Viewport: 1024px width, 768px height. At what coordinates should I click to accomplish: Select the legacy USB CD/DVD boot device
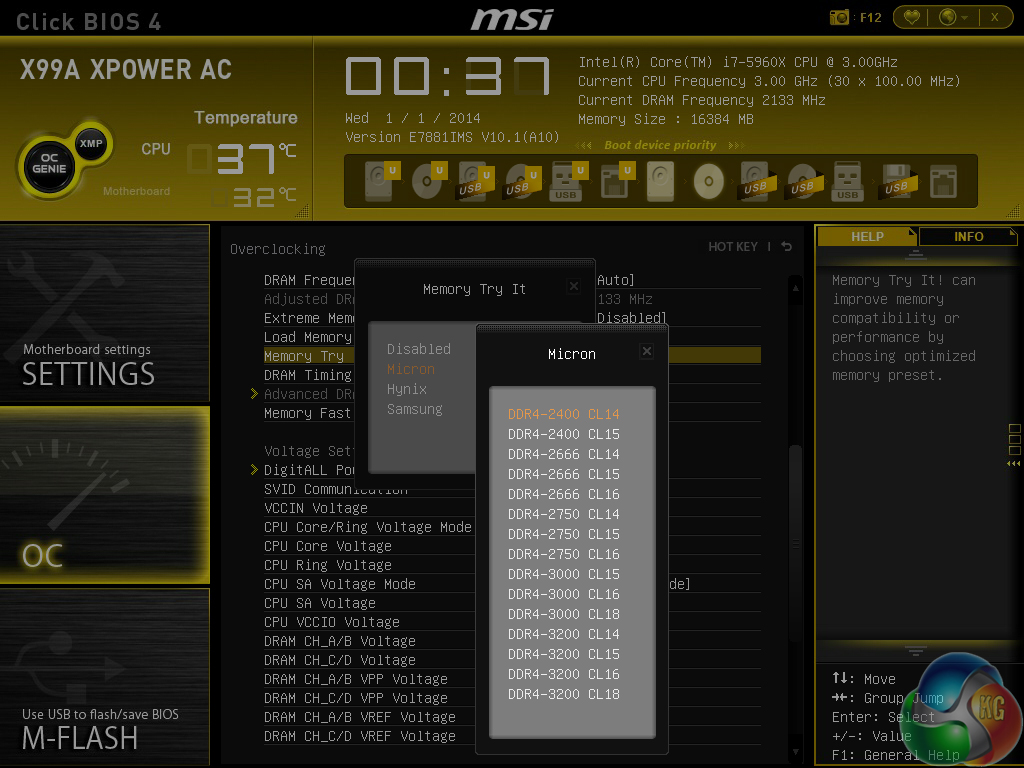pyautogui.click(x=805, y=181)
